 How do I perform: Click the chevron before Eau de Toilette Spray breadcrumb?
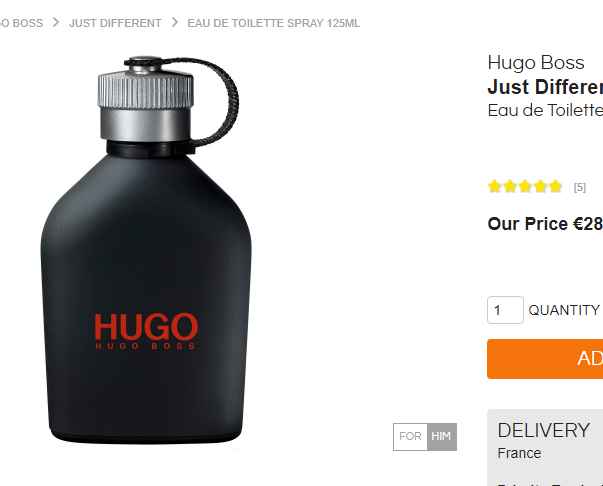click(x=175, y=22)
